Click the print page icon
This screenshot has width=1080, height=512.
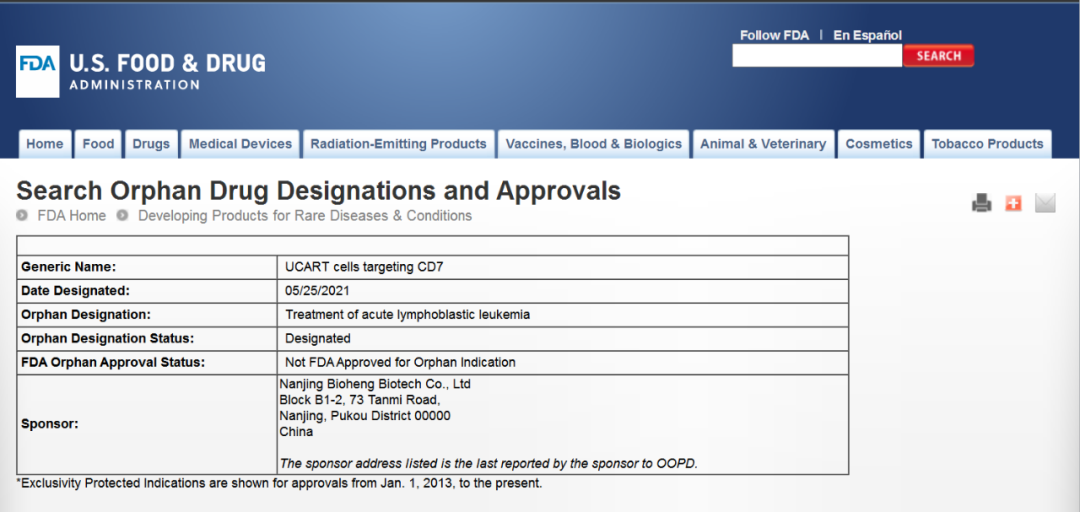pos(982,203)
